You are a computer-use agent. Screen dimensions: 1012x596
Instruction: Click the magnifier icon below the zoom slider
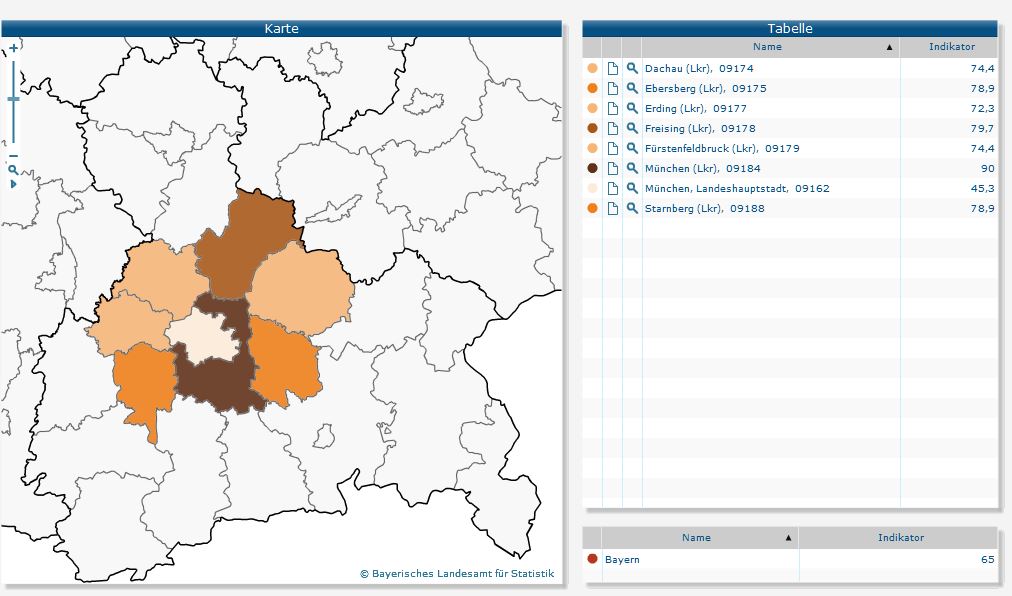pos(13,170)
